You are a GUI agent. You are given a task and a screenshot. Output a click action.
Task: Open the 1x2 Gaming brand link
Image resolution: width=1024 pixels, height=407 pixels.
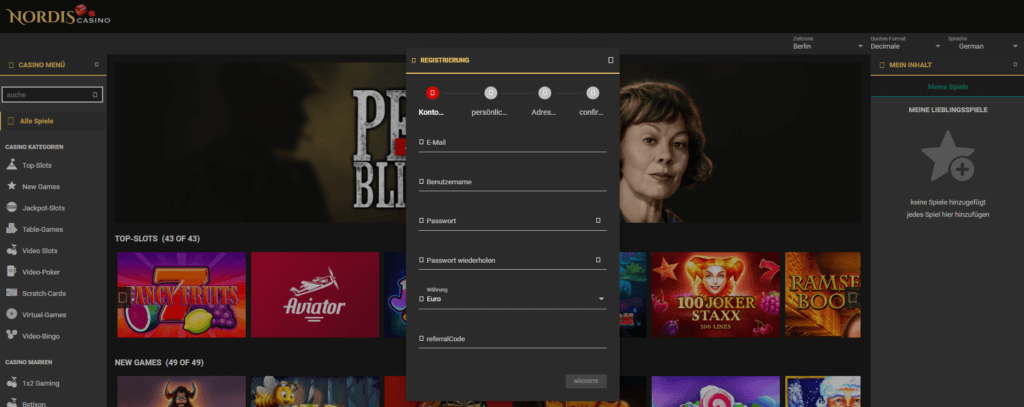pos(40,383)
